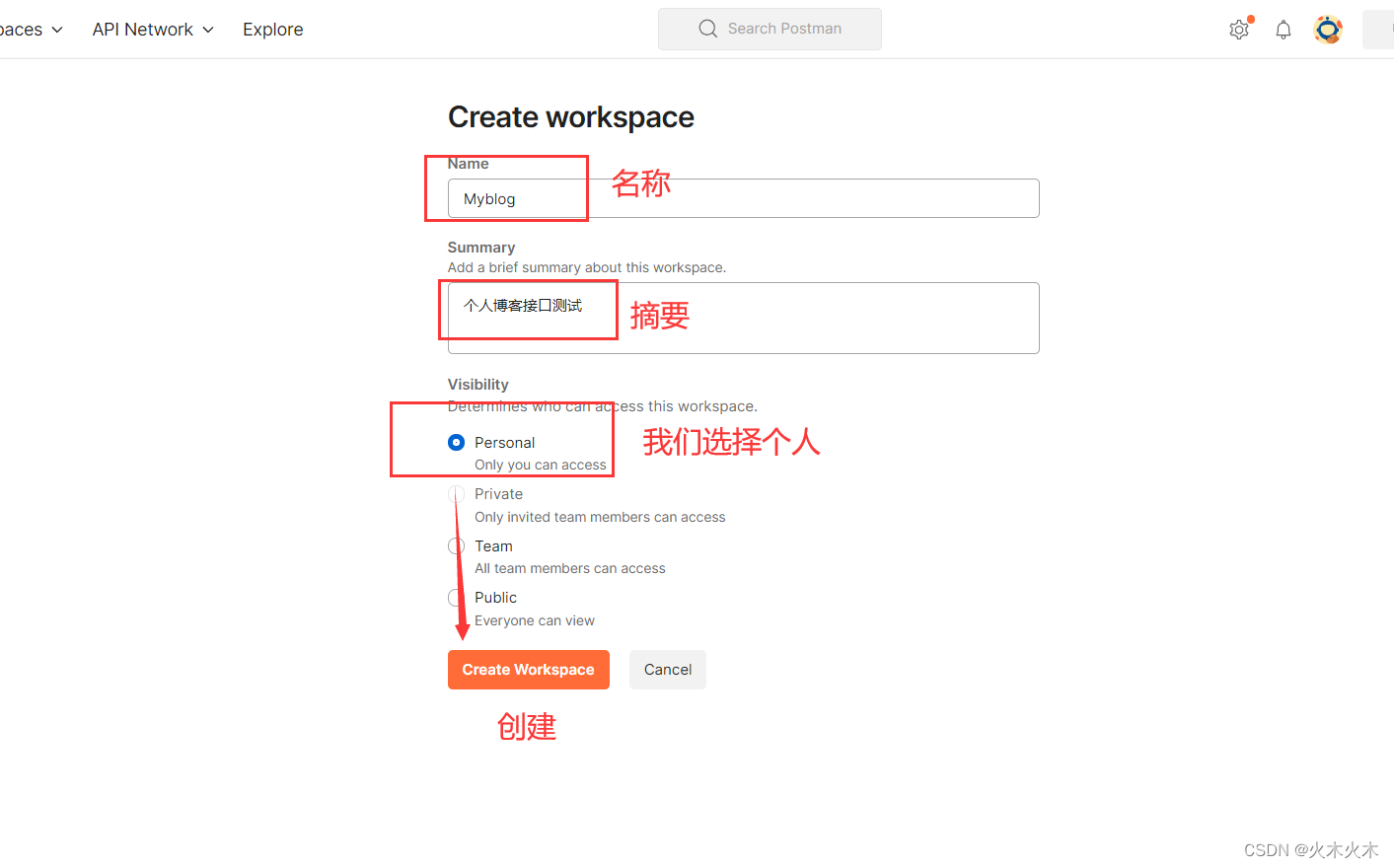
Task: Click the search magnifier icon
Action: (707, 29)
